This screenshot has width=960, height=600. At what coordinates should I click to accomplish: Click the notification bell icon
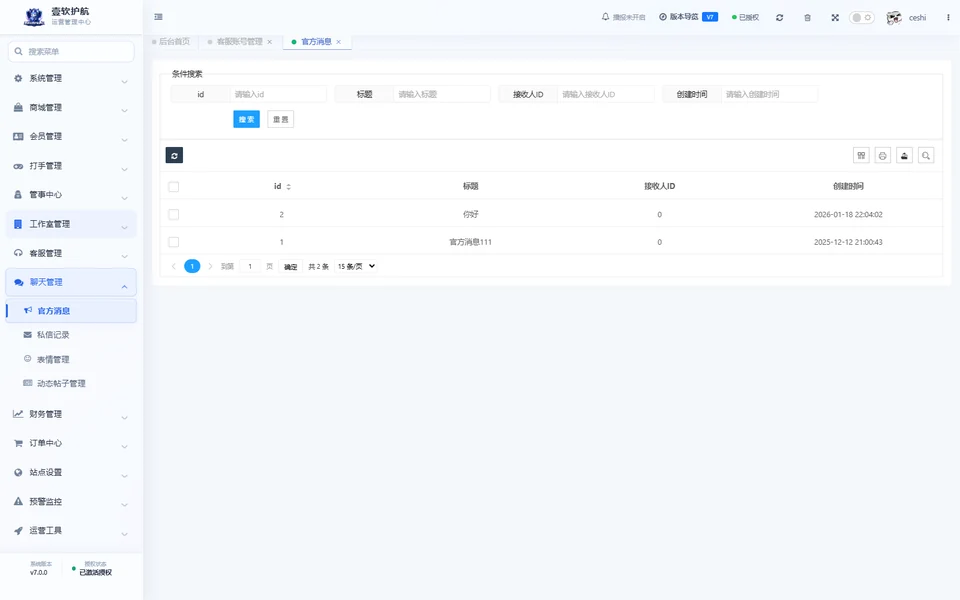(606, 17)
